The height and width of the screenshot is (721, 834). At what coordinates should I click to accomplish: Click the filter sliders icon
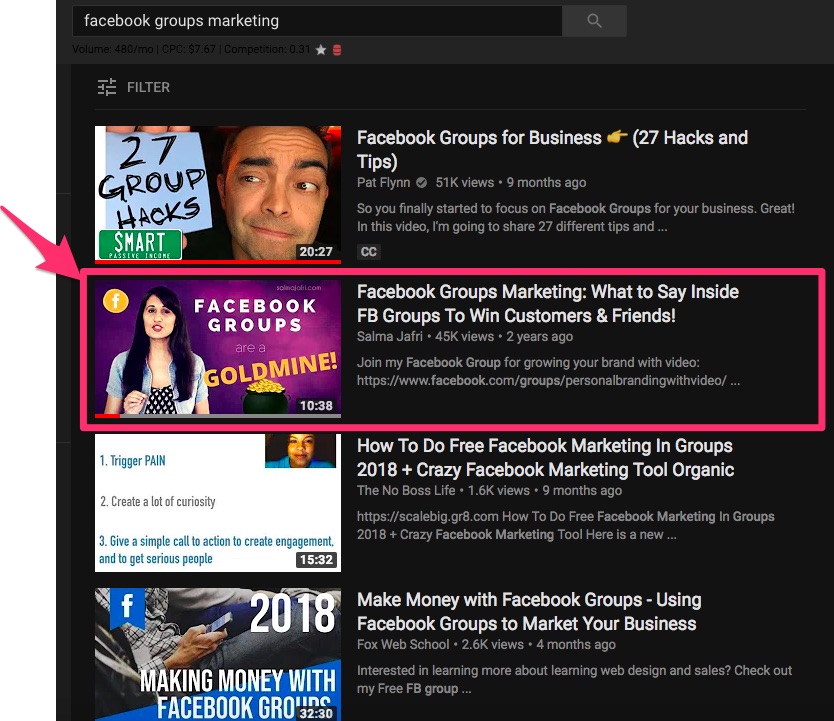coord(107,87)
